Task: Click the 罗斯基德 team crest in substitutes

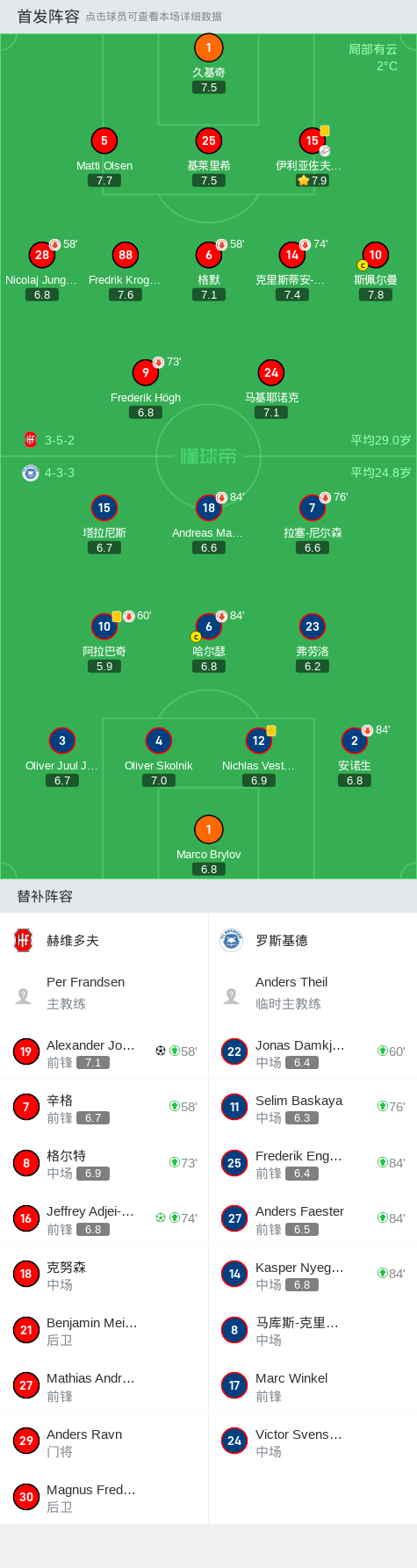Action: (x=232, y=940)
